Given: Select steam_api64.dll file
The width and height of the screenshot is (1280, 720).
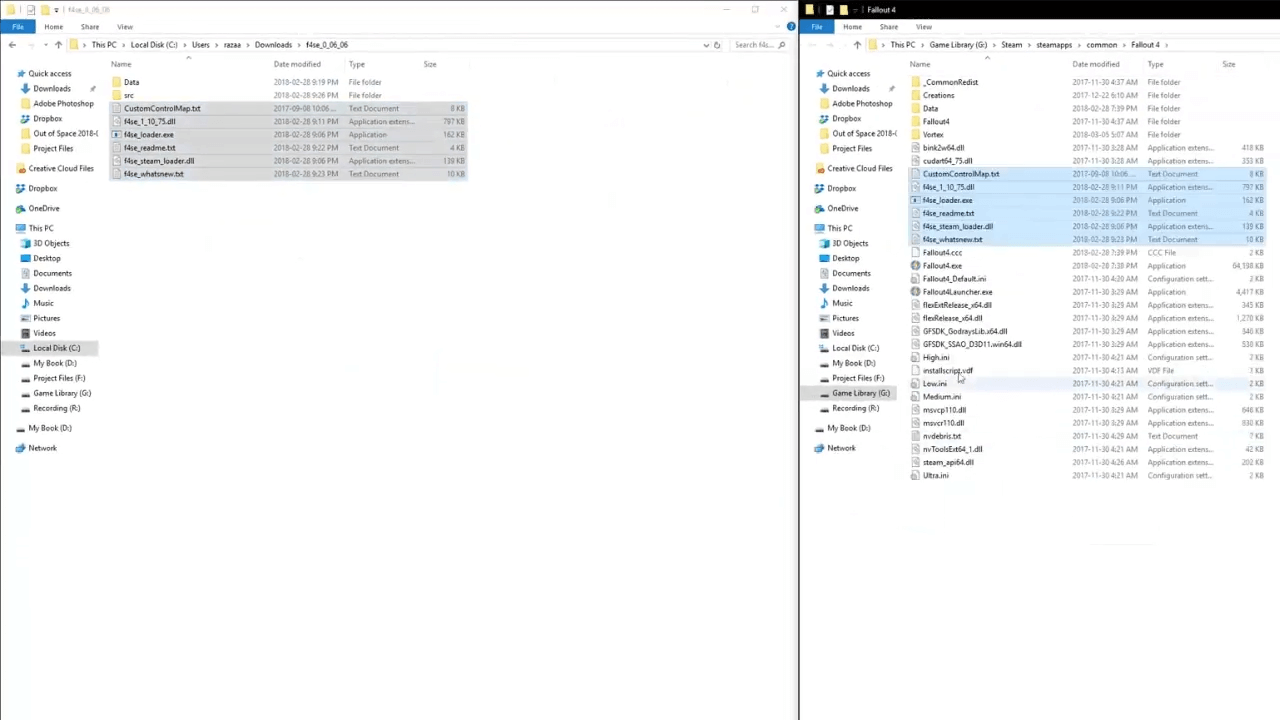Looking at the screenshot, I should [x=948, y=462].
